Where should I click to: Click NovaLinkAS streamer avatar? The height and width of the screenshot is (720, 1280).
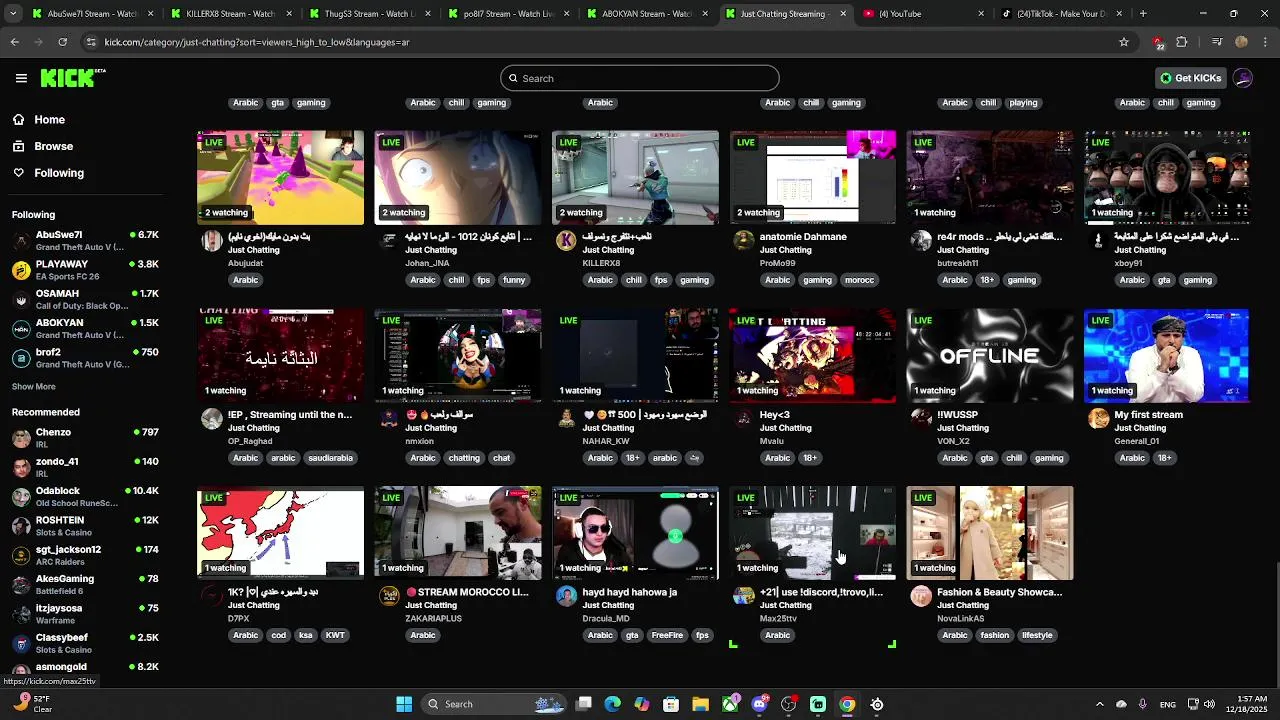[x=921, y=596]
